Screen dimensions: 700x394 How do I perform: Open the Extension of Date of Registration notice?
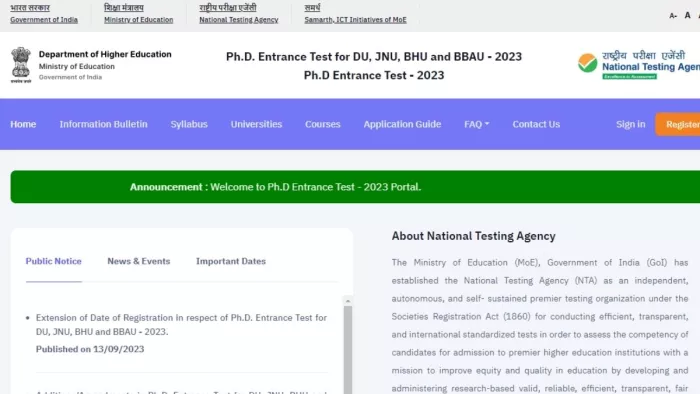click(x=181, y=324)
